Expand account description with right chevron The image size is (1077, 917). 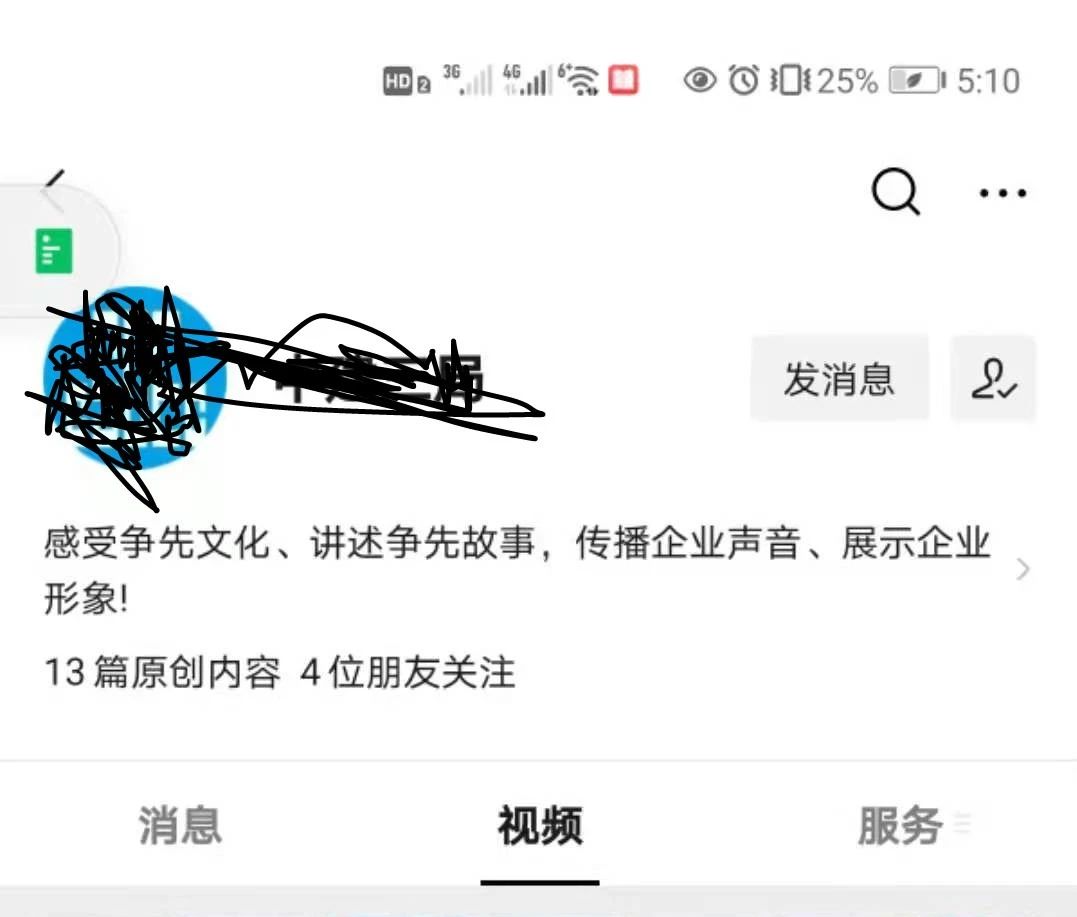1023,569
